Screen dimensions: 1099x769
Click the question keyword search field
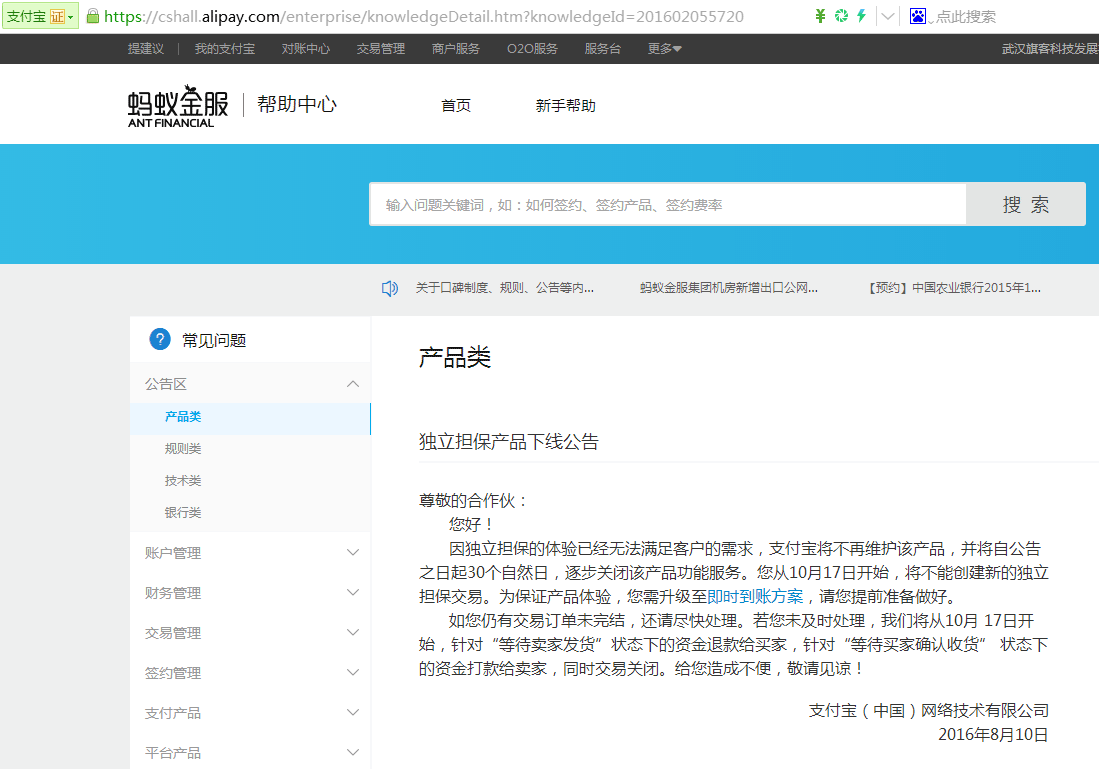(667, 205)
